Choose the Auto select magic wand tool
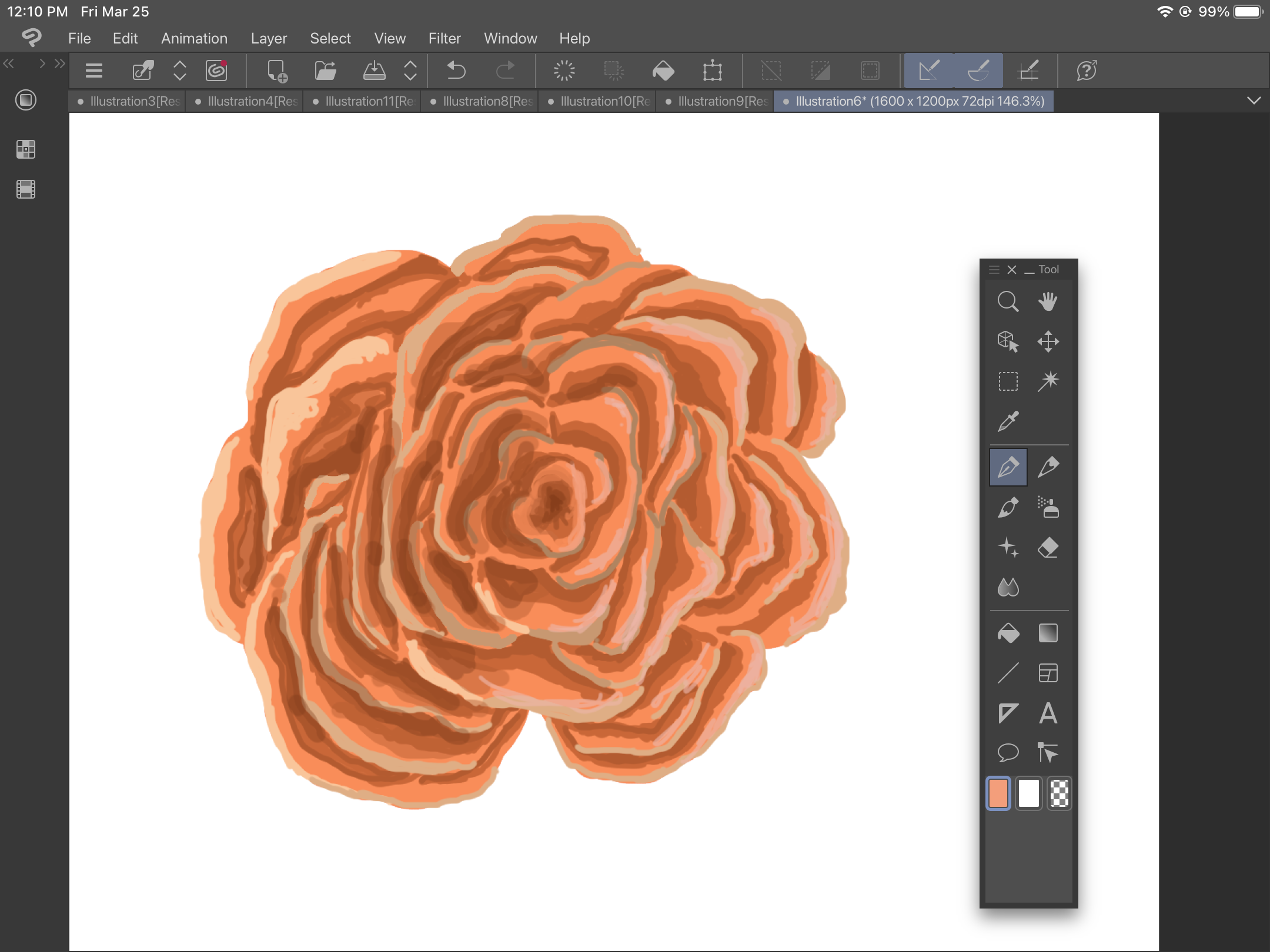 [x=1048, y=381]
